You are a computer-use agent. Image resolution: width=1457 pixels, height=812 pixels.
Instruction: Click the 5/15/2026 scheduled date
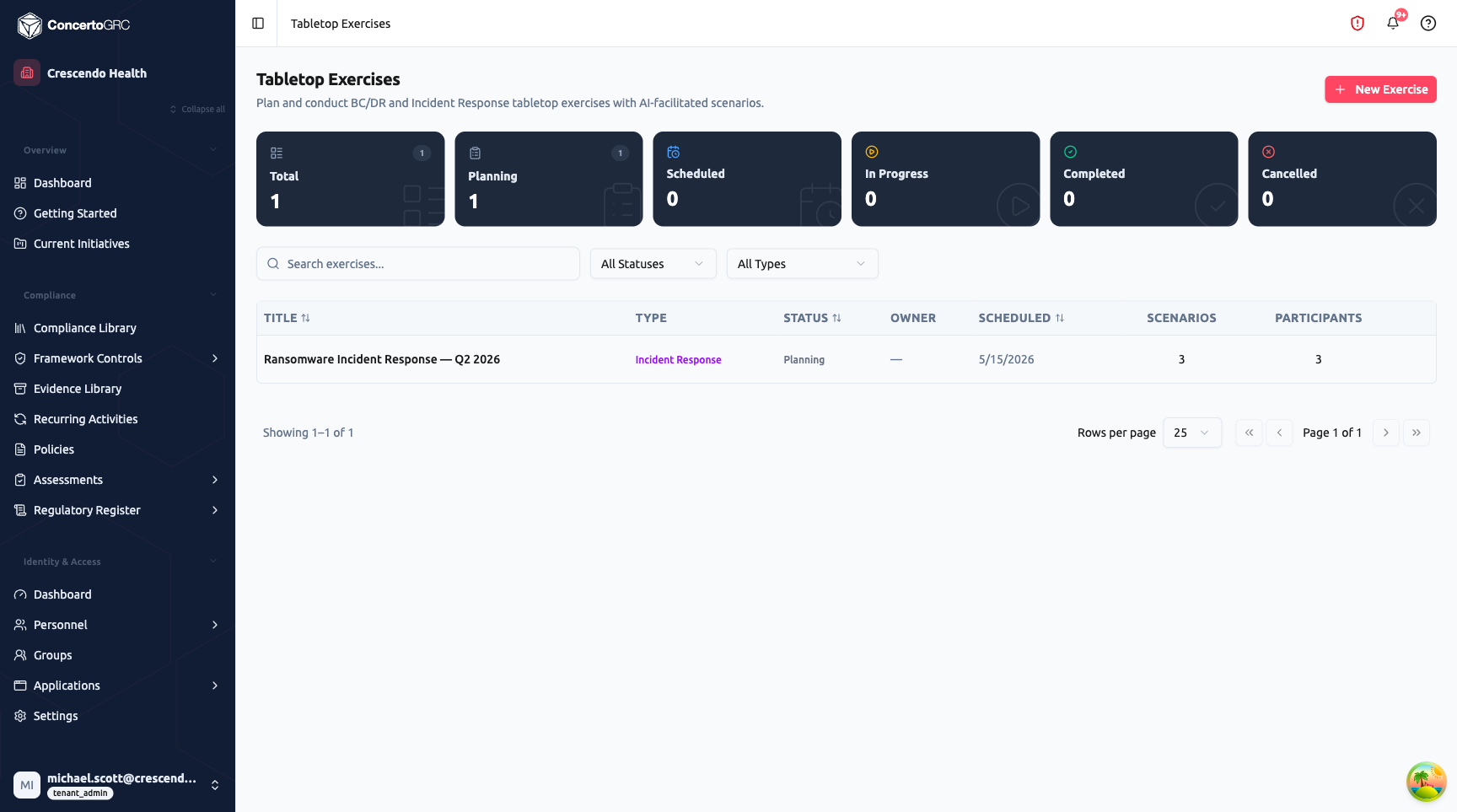[1006, 359]
